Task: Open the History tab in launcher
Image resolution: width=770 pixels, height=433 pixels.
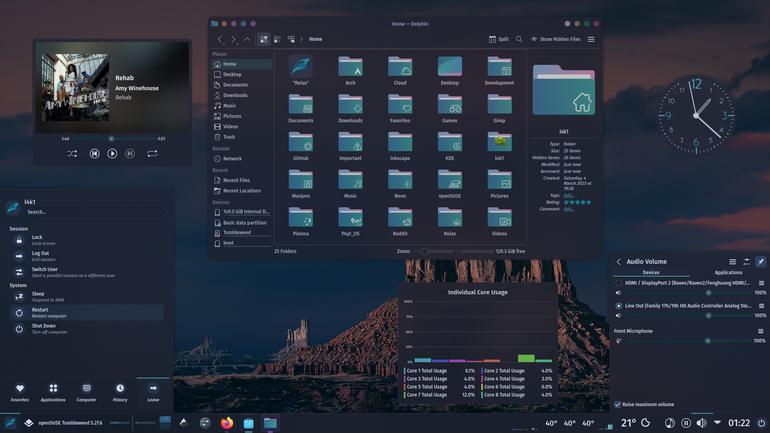Action: point(120,393)
